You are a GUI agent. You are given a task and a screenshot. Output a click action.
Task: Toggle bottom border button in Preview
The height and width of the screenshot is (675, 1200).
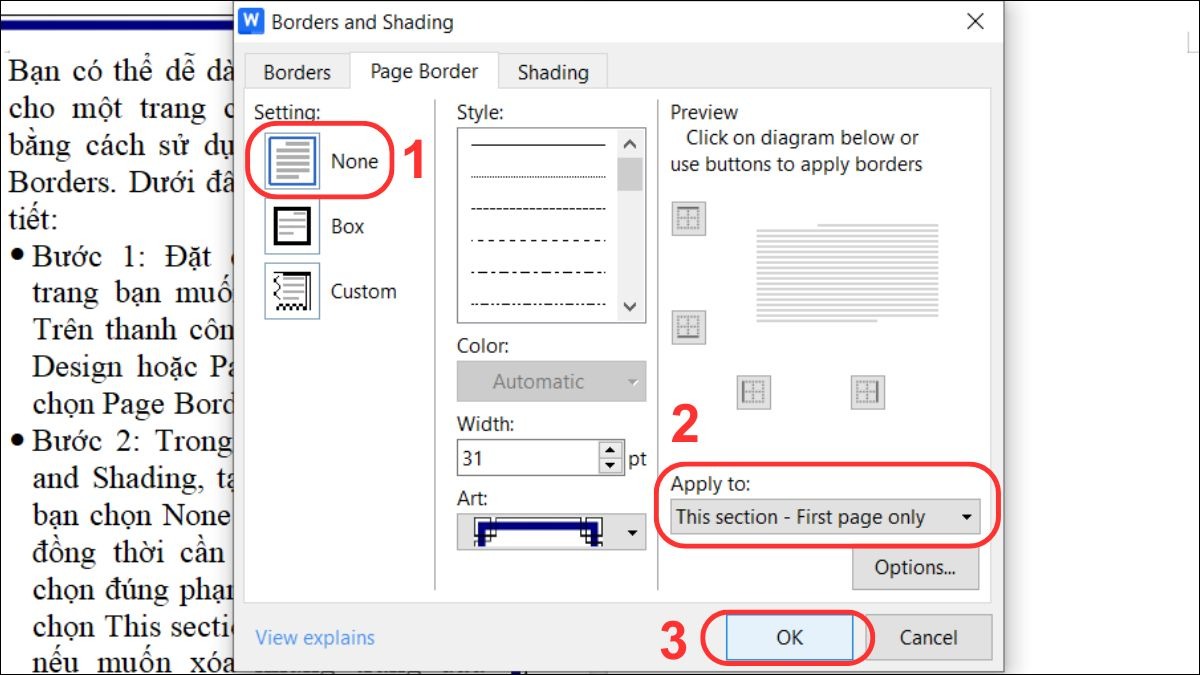click(x=689, y=327)
